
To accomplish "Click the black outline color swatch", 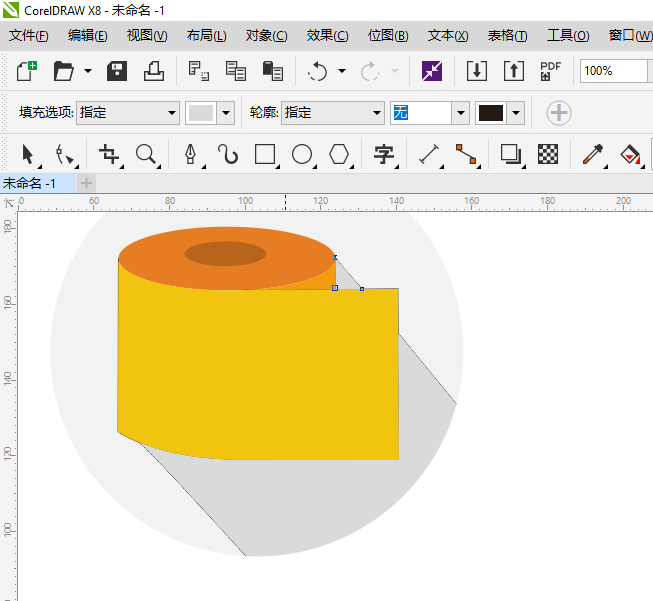I will (491, 113).
